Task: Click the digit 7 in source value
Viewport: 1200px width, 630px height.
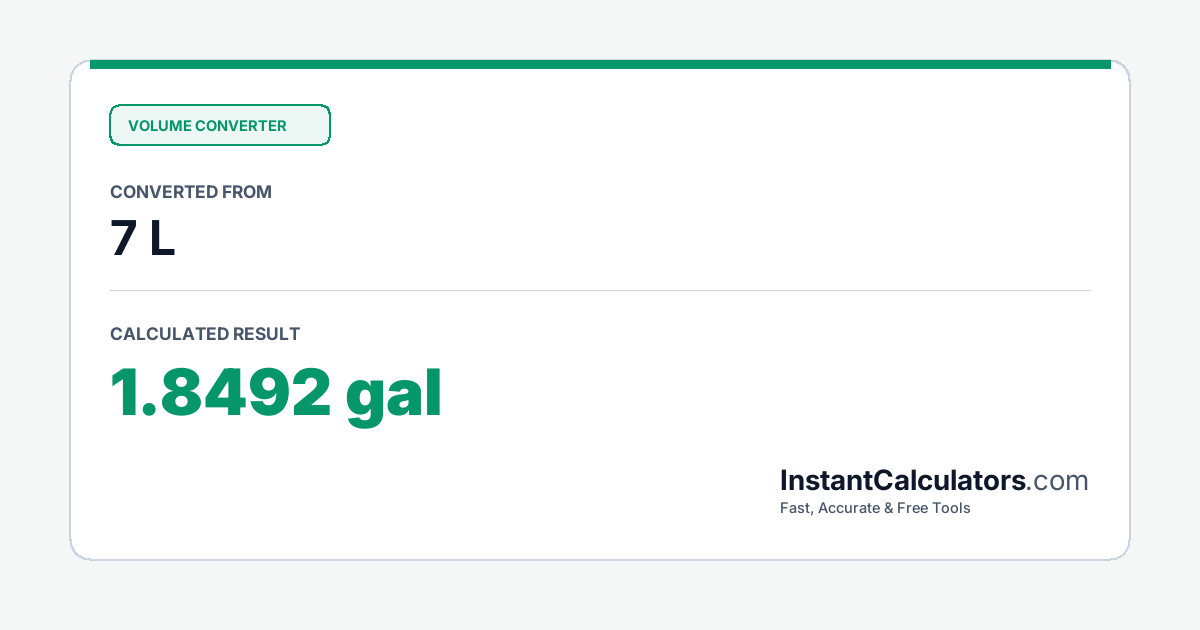Action: coord(123,240)
